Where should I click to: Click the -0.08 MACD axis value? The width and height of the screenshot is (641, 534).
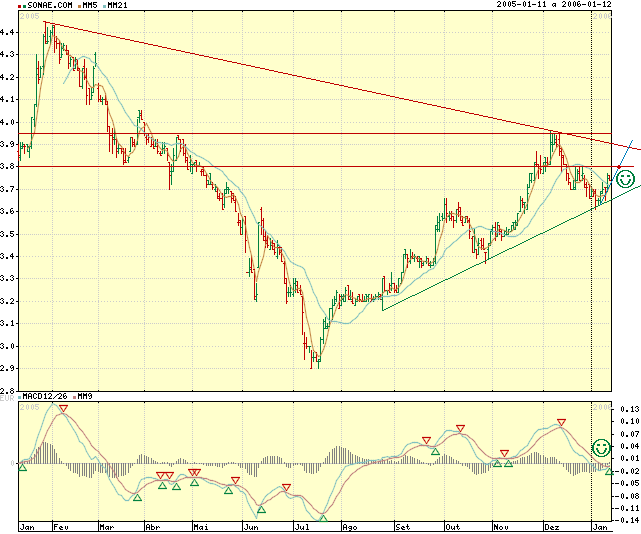[628, 496]
